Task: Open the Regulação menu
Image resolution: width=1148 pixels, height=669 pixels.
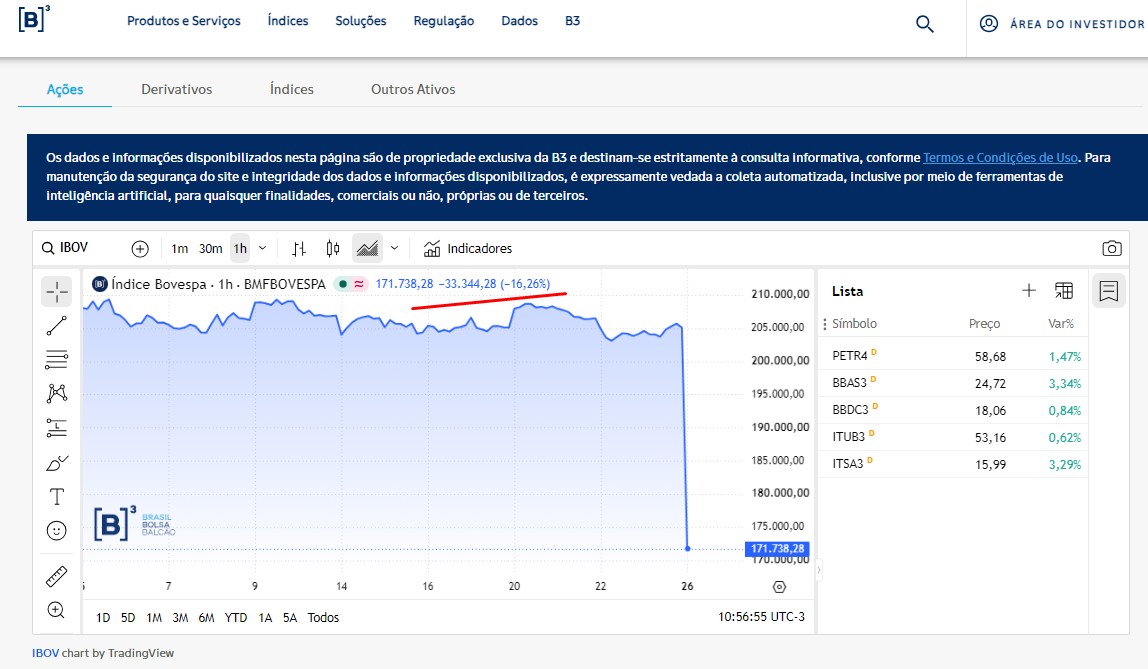Action: click(444, 21)
